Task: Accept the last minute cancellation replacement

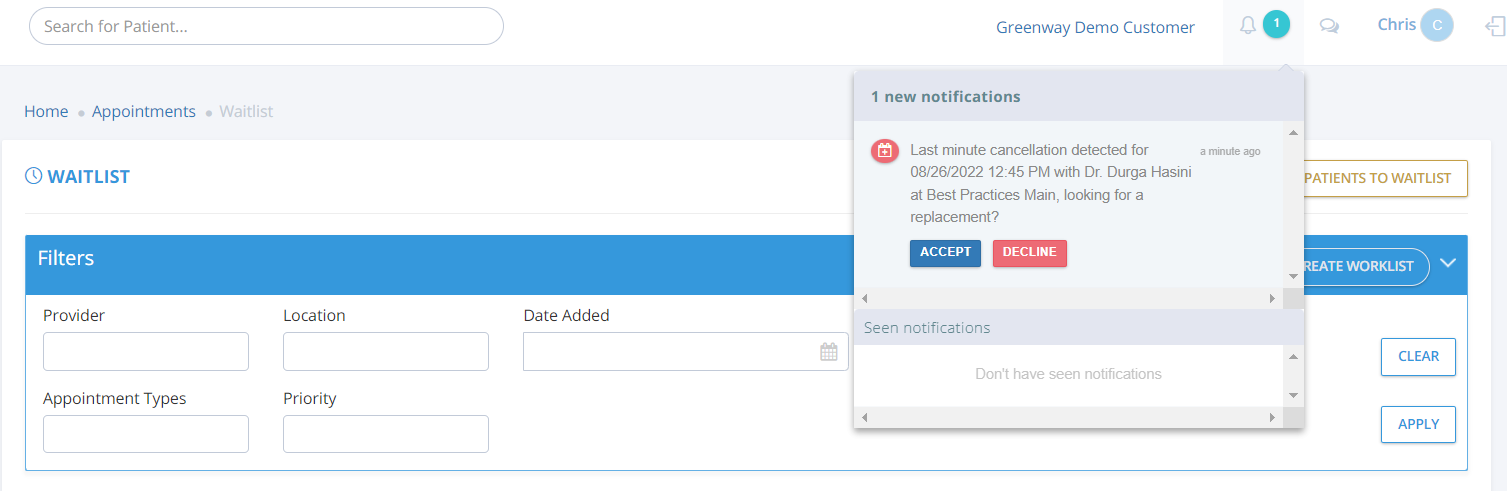Action: click(945, 253)
